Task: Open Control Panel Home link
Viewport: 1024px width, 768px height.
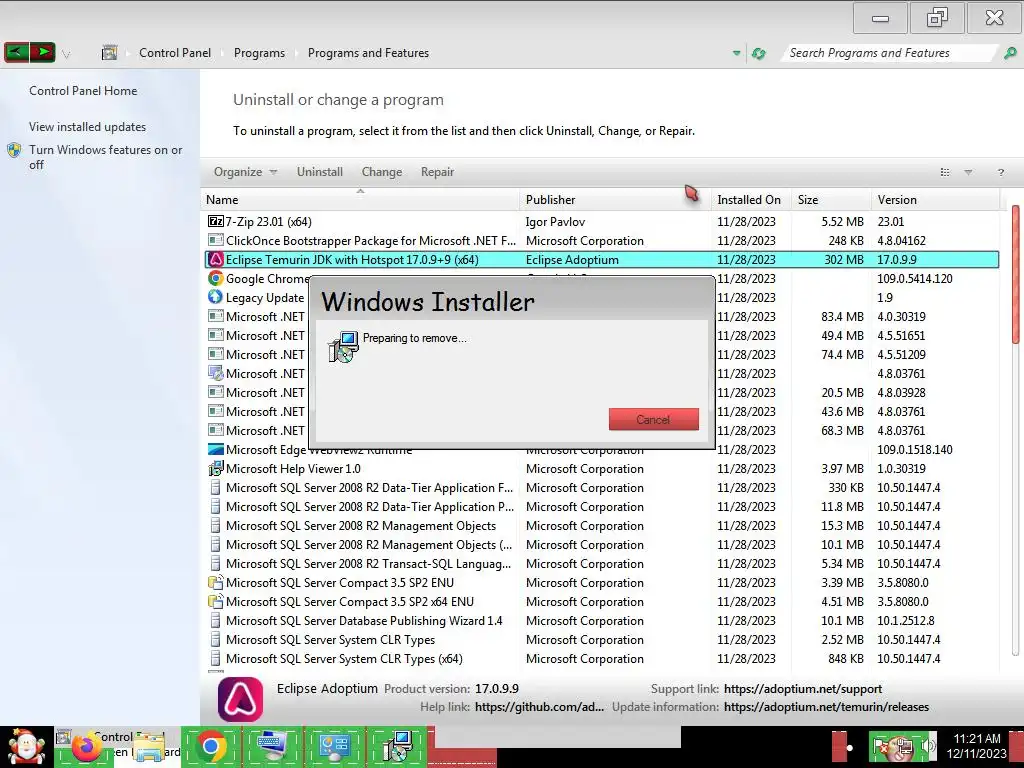Action: (83, 91)
